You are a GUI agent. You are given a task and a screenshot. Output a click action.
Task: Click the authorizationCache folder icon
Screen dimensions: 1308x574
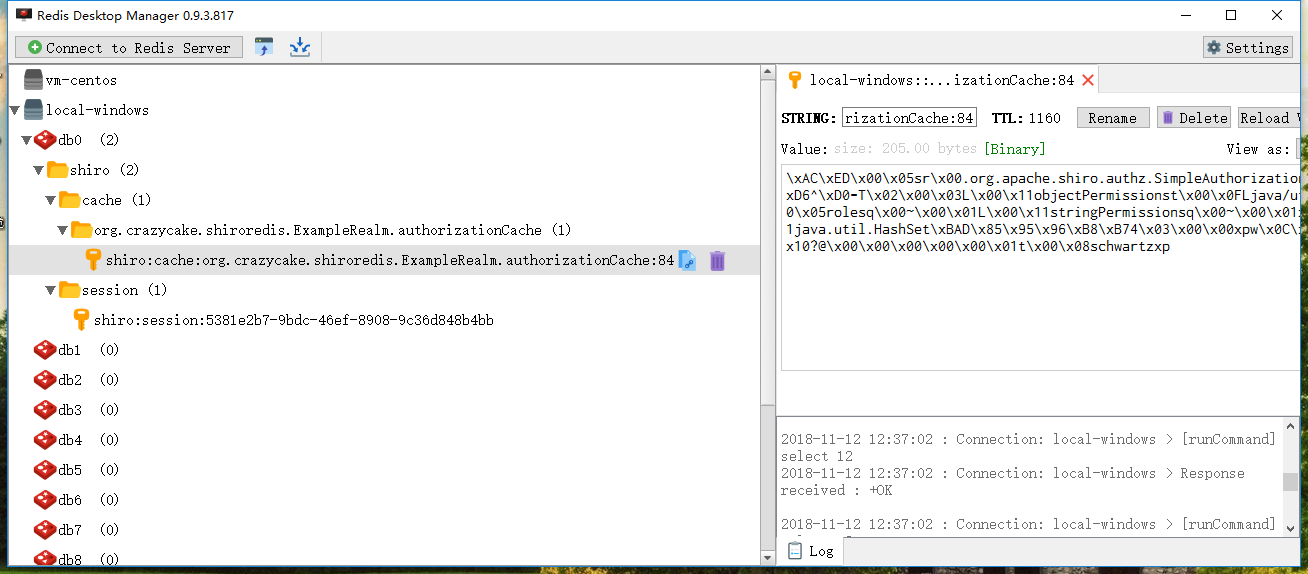click(81, 230)
